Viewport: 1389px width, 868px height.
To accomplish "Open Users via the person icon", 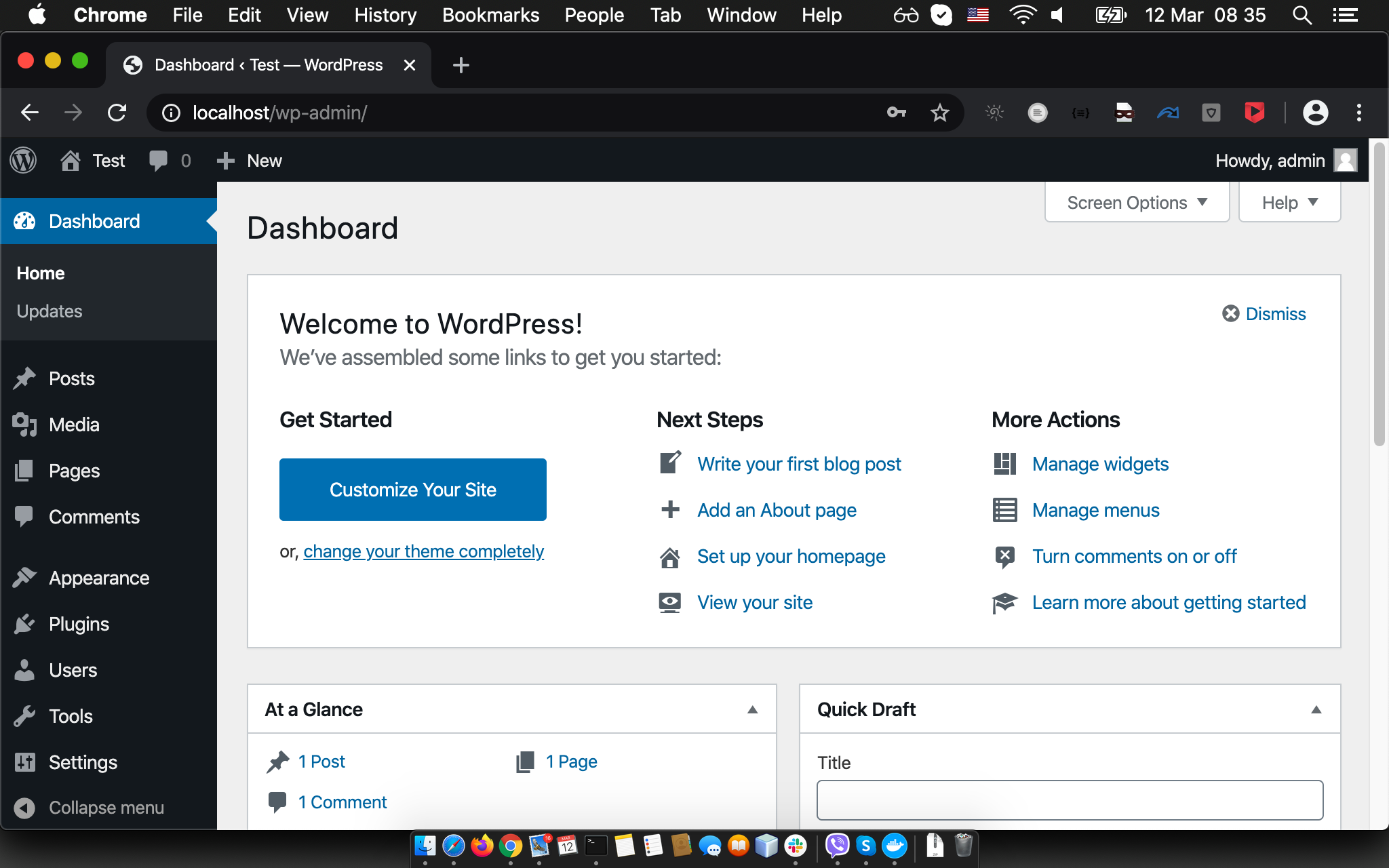I will point(25,669).
